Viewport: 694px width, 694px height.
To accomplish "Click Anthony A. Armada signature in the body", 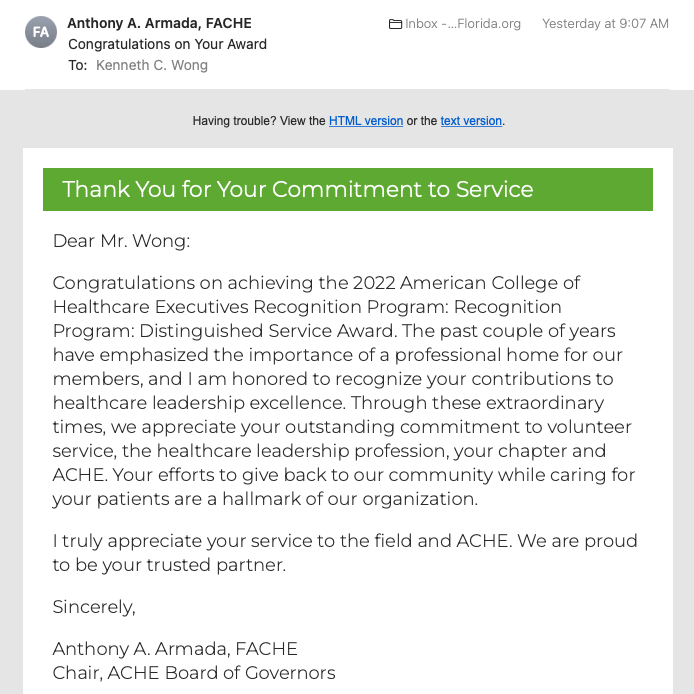I will pyautogui.click(x=175, y=649).
